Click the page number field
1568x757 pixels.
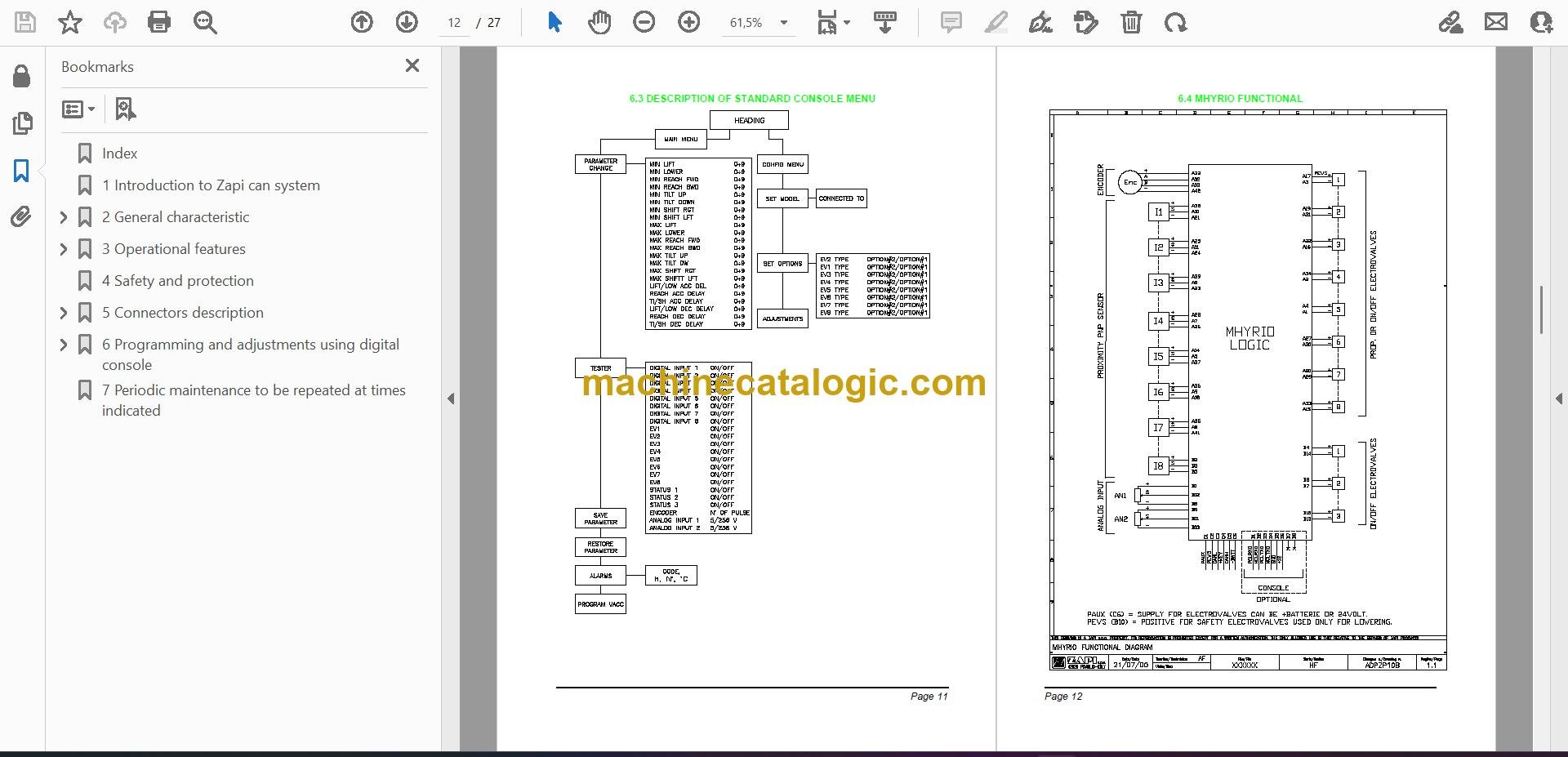(454, 23)
